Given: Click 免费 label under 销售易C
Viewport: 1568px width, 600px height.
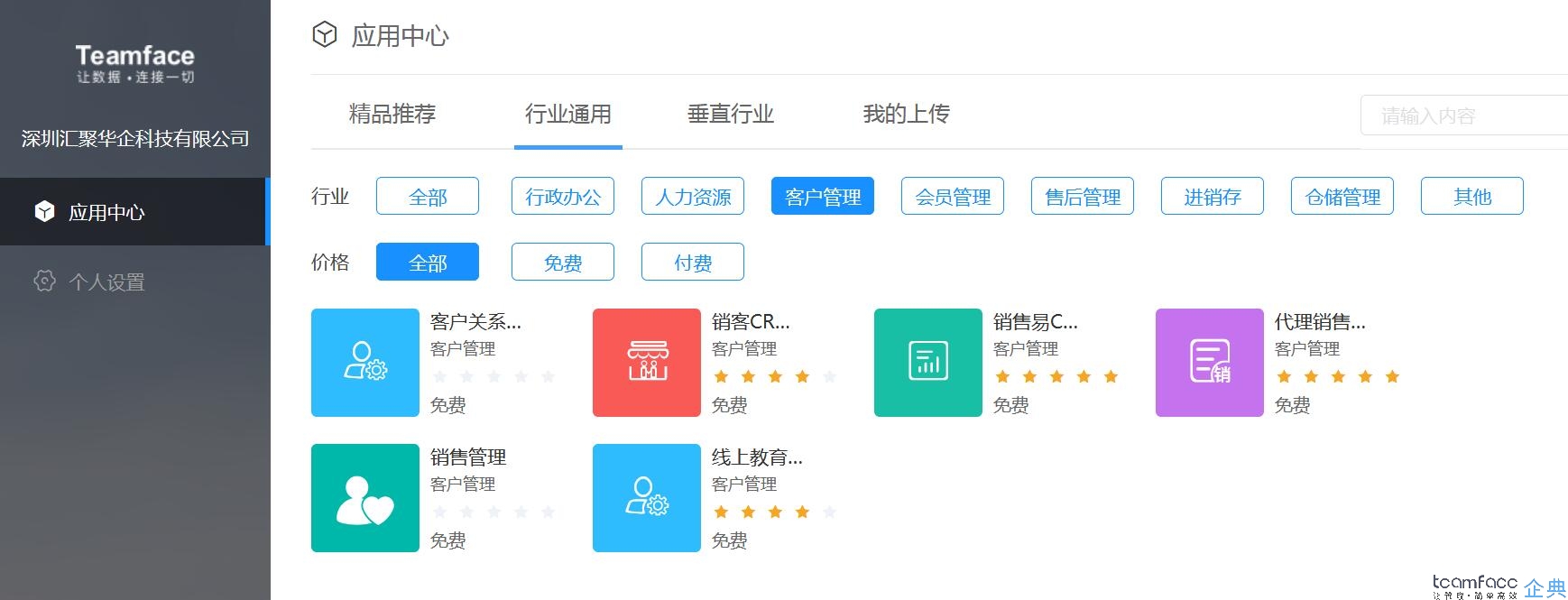Looking at the screenshot, I should tap(1011, 405).
